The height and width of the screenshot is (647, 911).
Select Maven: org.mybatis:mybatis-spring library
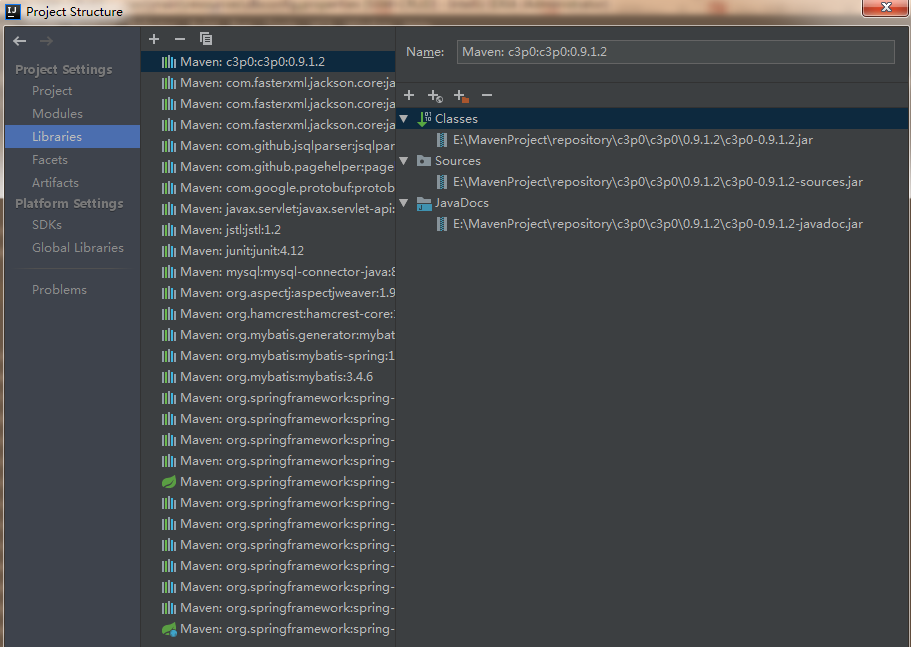point(268,356)
